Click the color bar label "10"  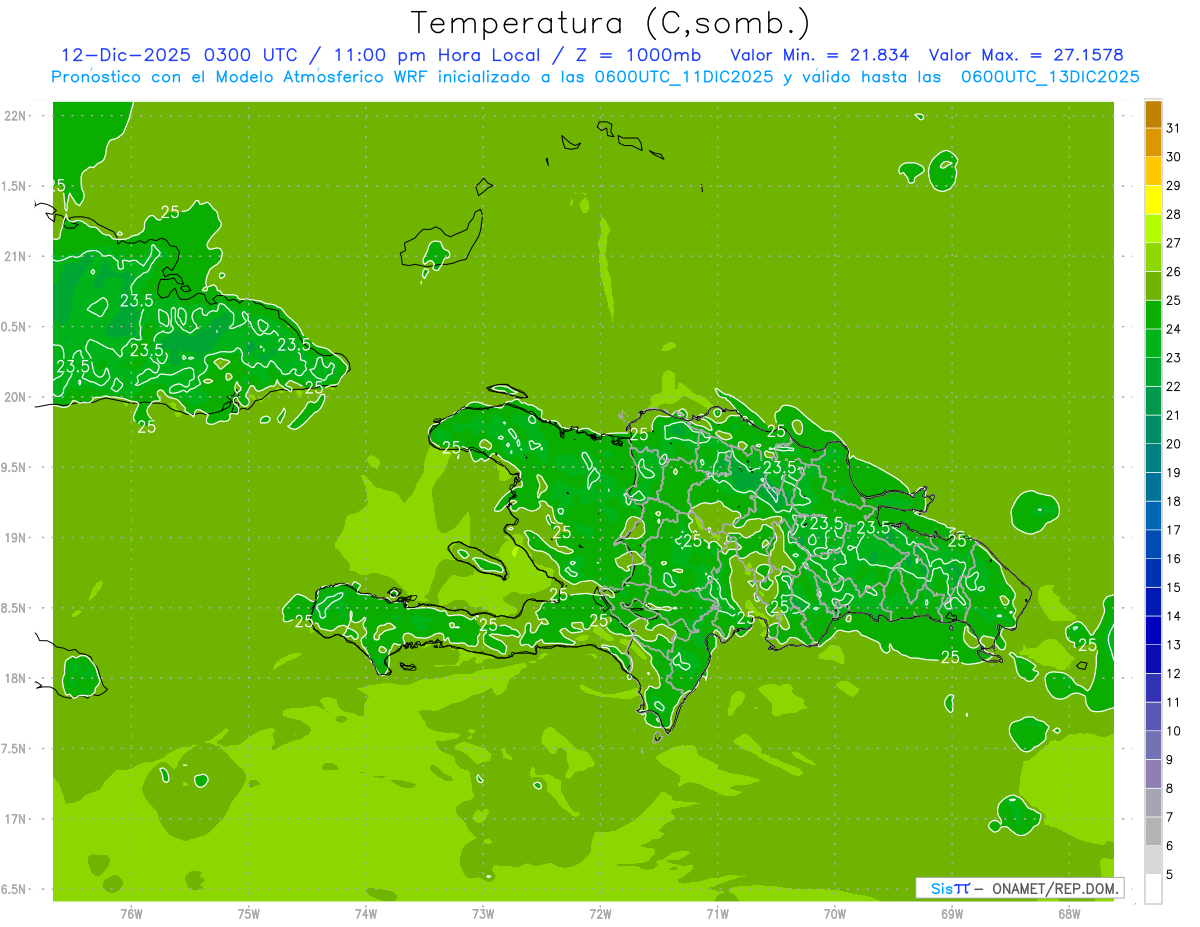1173,731
